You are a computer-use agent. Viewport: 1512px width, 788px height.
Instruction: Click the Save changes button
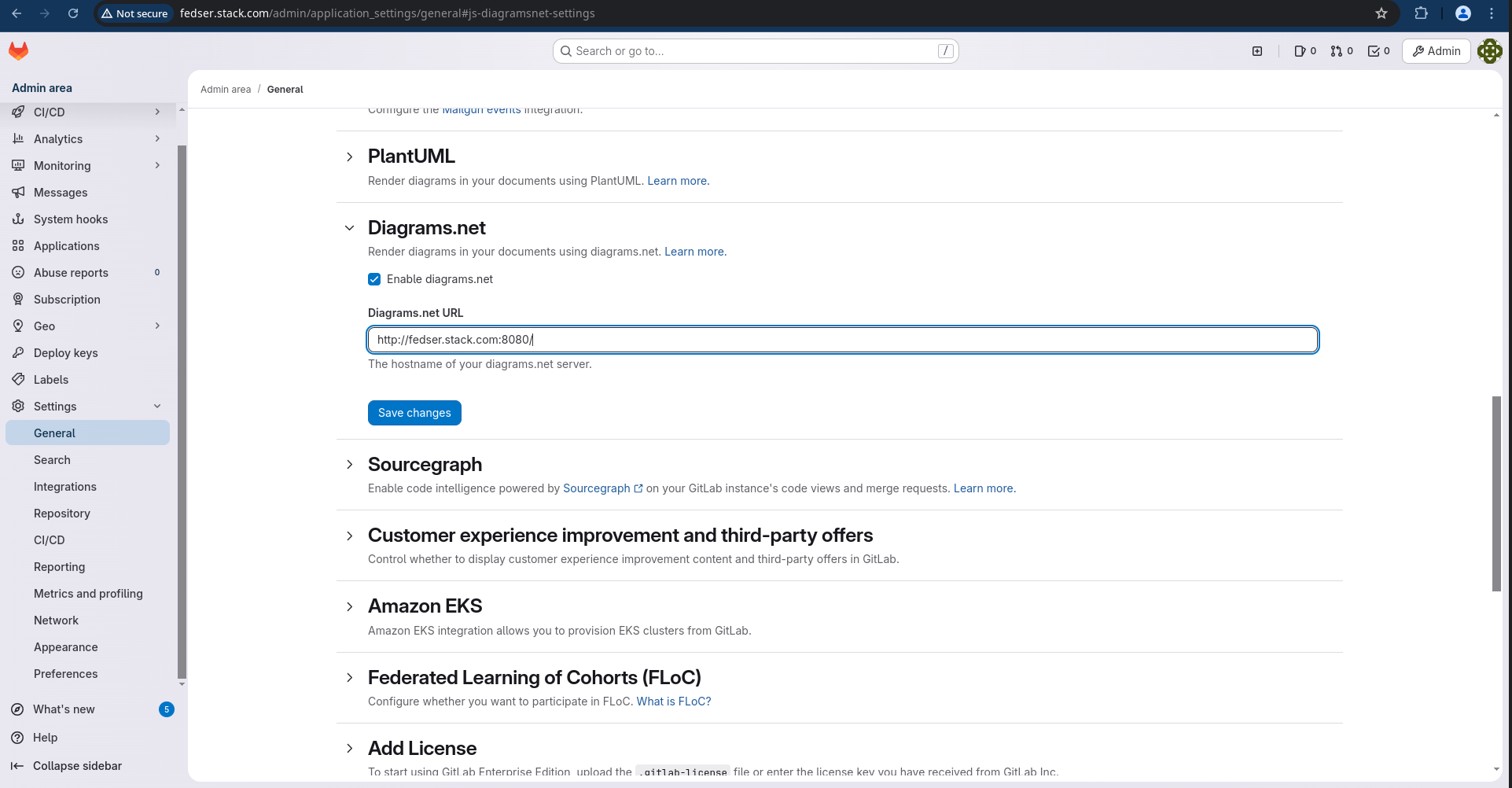[x=414, y=412]
